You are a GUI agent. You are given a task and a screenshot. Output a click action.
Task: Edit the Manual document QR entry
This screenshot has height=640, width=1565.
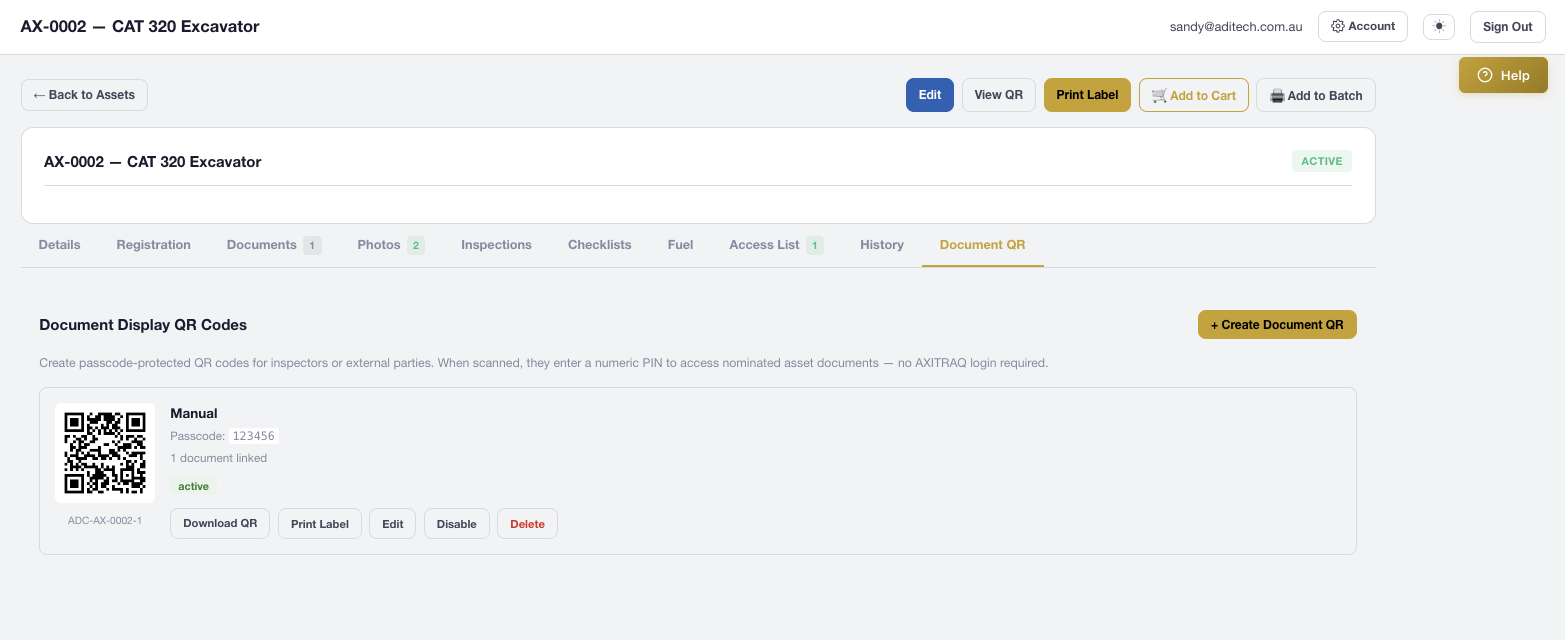[x=393, y=523]
